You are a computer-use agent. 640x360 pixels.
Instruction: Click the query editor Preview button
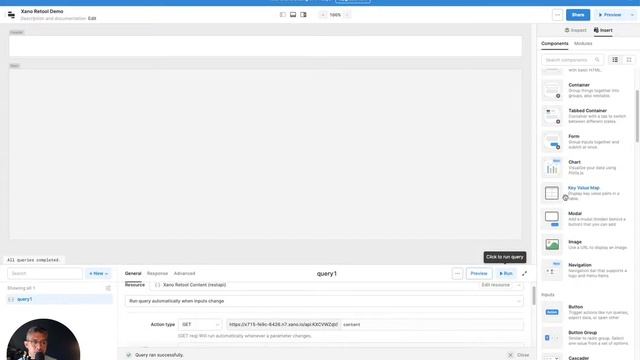[479, 273]
